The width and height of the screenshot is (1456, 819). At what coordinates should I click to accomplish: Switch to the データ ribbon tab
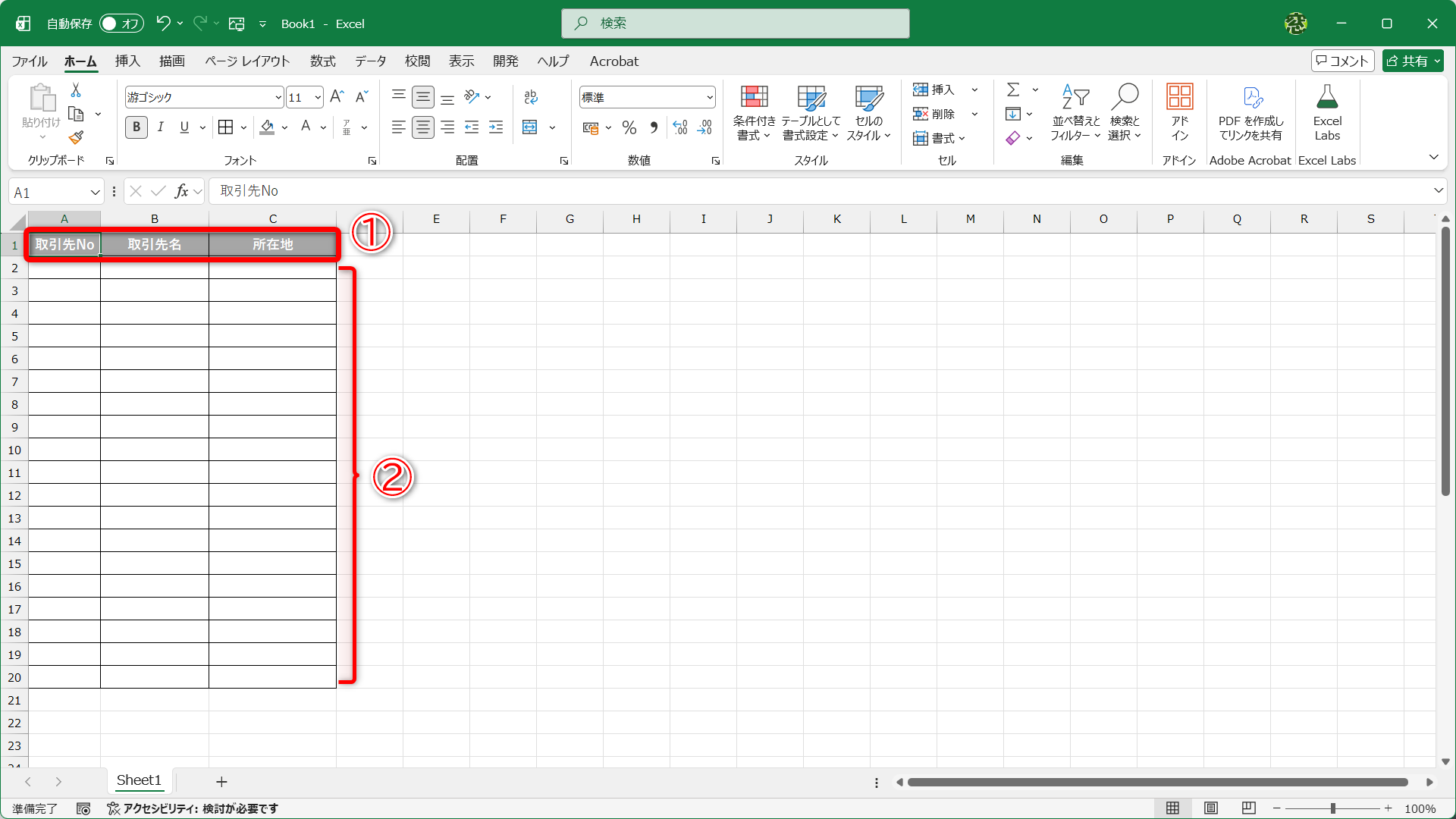coord(370,61)
